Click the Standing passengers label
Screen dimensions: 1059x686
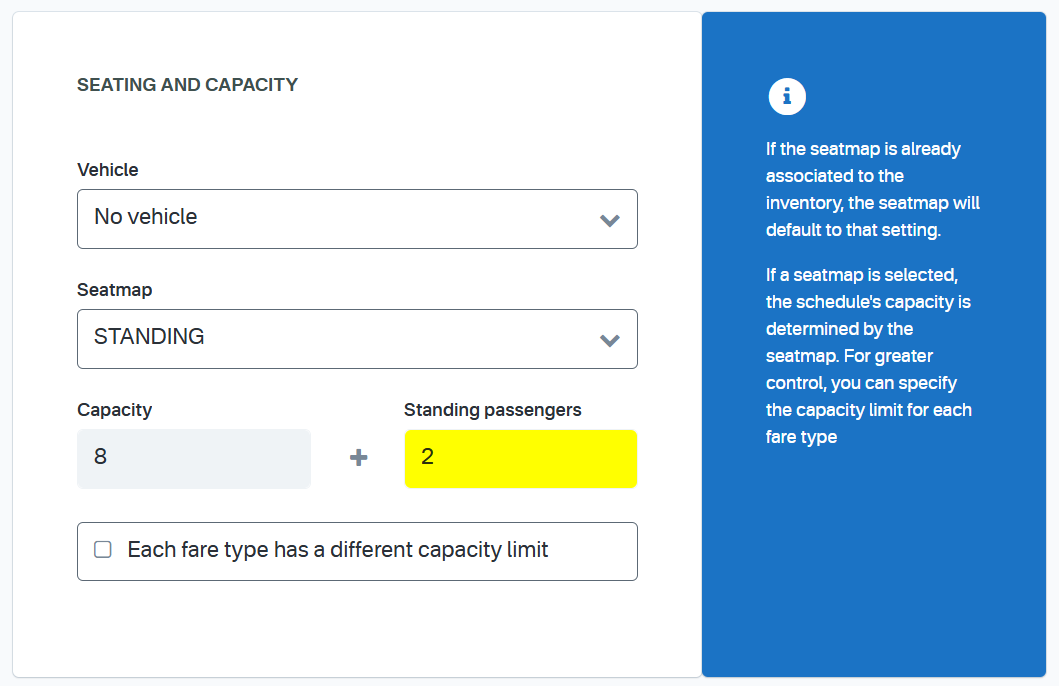click(492, 410)
